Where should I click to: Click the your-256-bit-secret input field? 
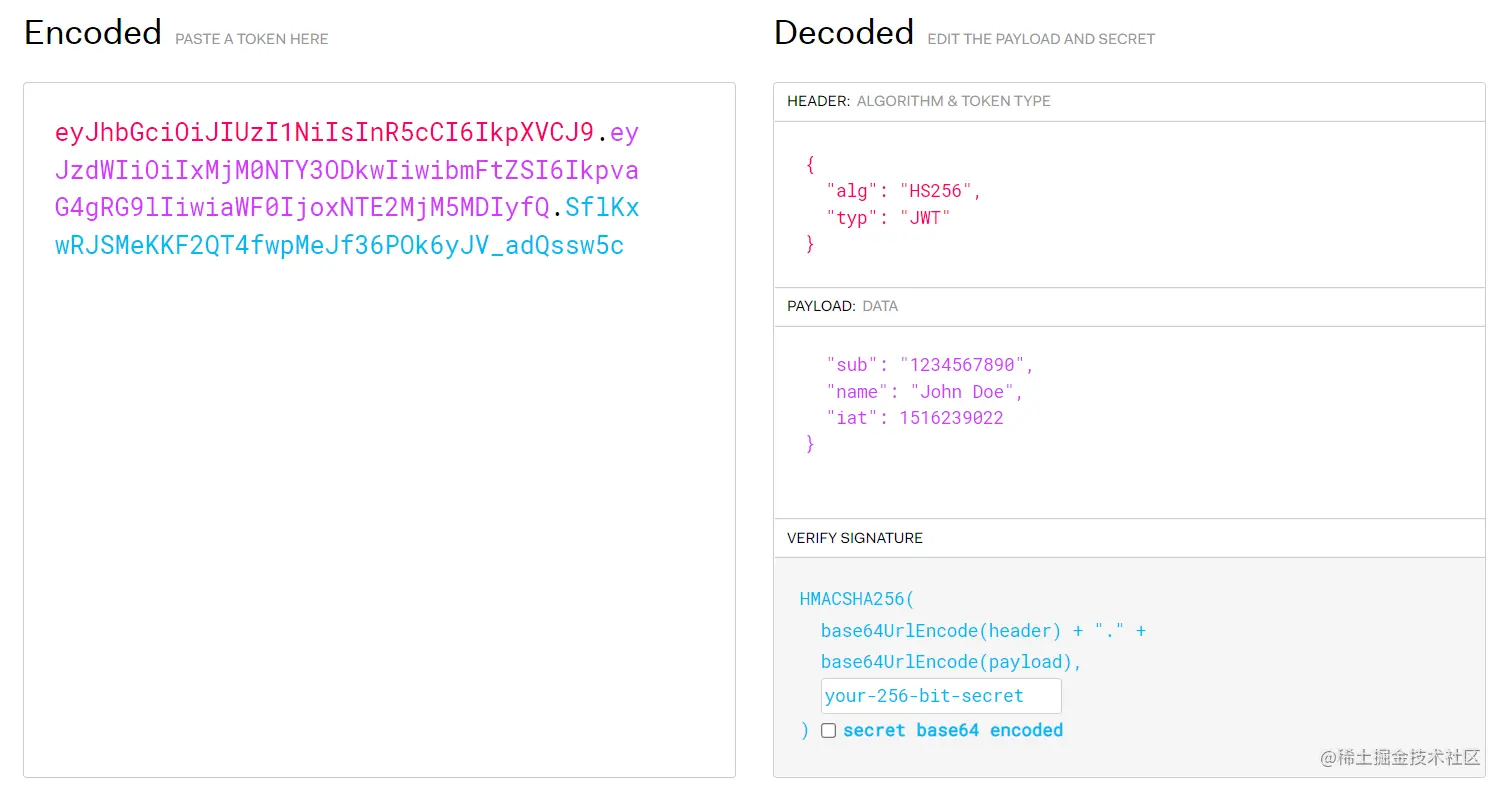940,696
